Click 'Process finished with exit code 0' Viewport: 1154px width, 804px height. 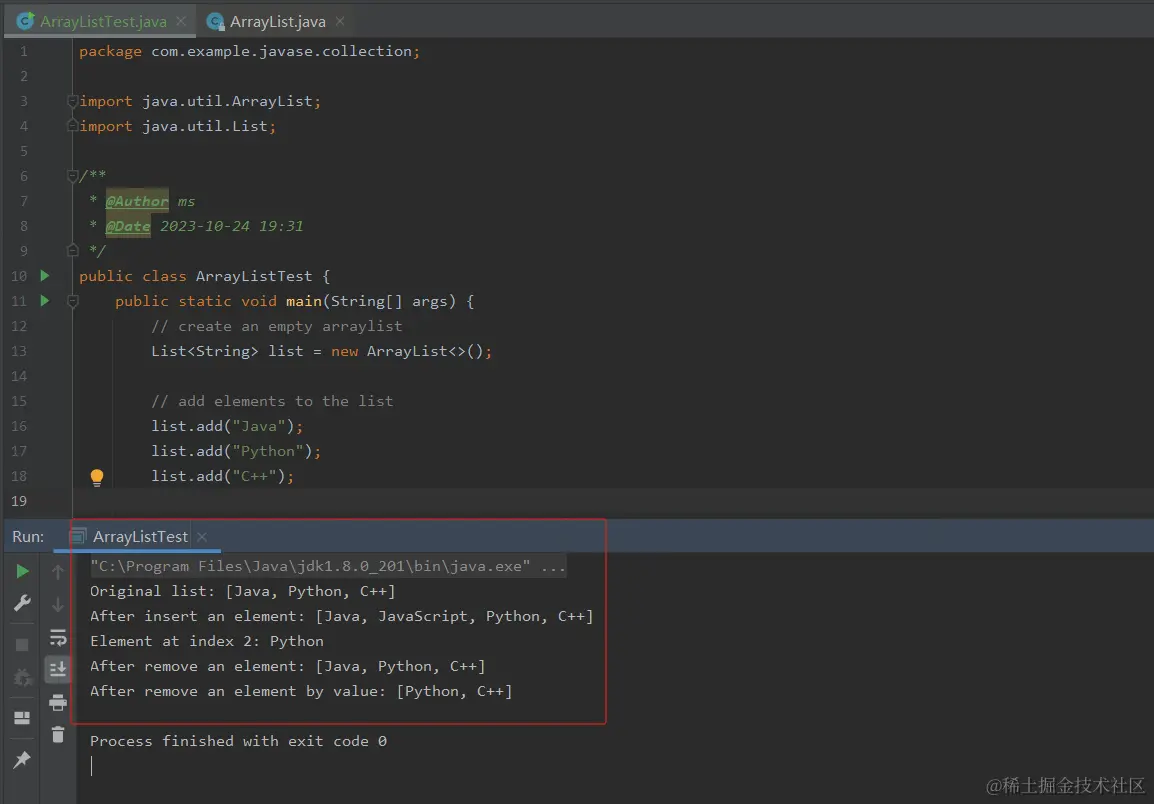238,741
